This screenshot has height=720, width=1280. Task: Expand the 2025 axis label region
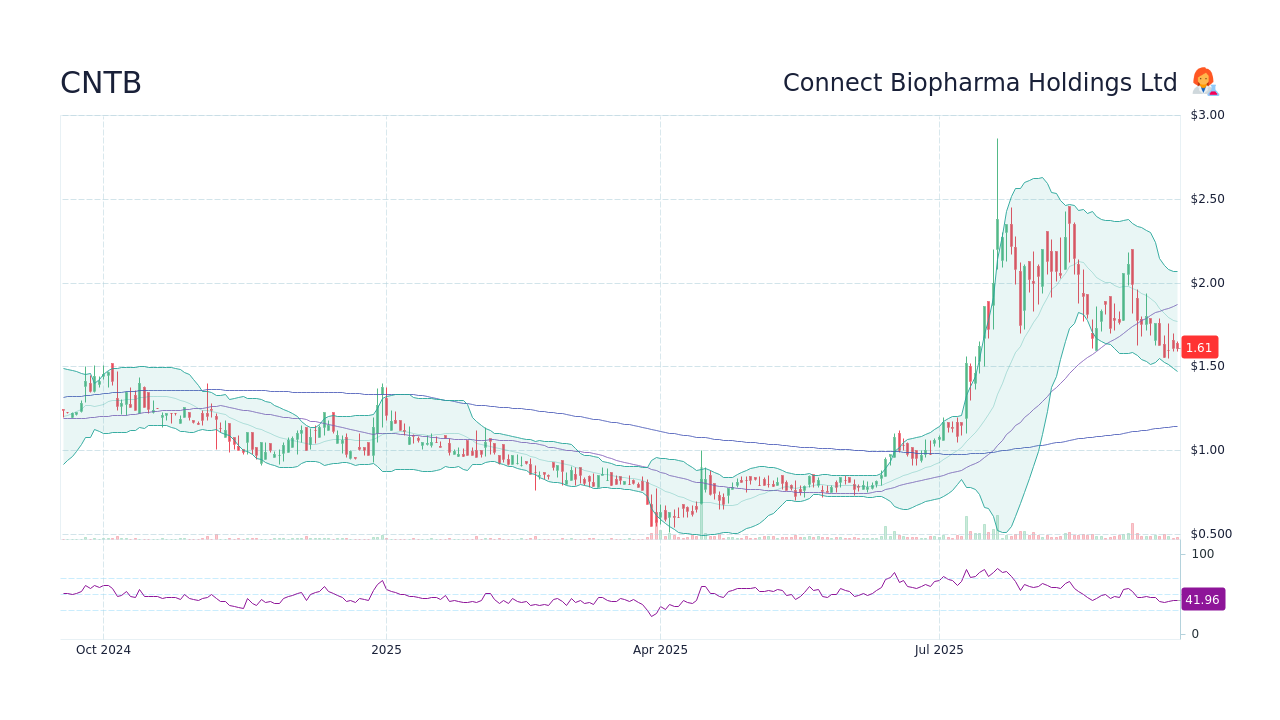coord(386,649)
